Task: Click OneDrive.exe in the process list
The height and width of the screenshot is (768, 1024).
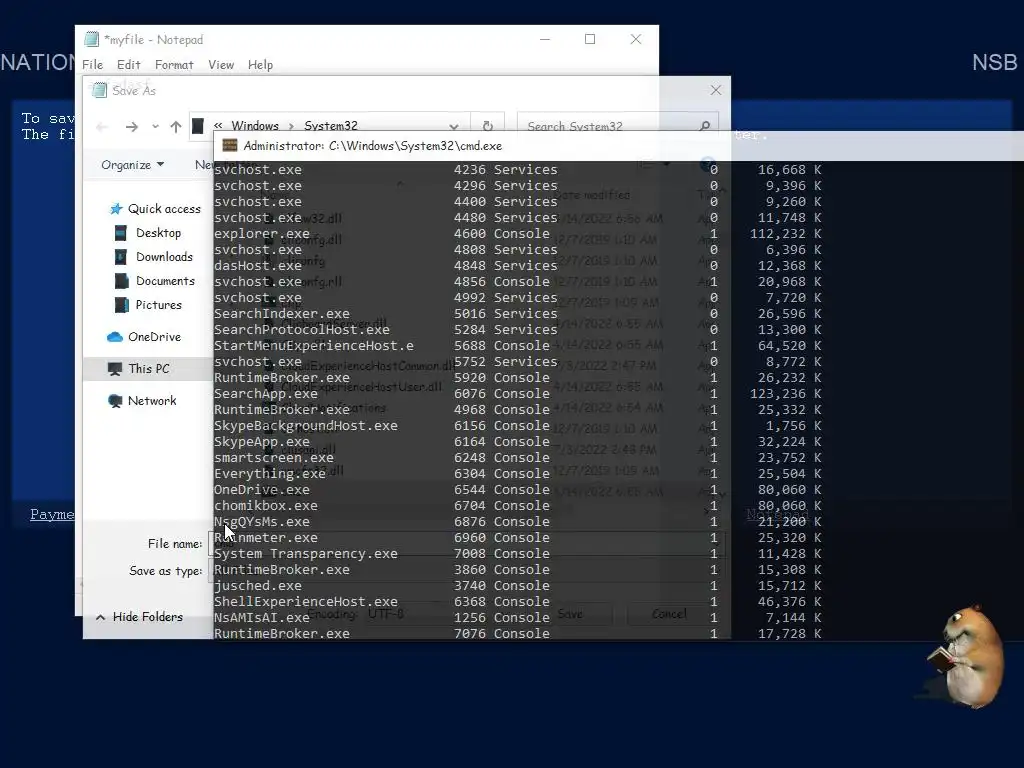Action: [x=262, y=490]
